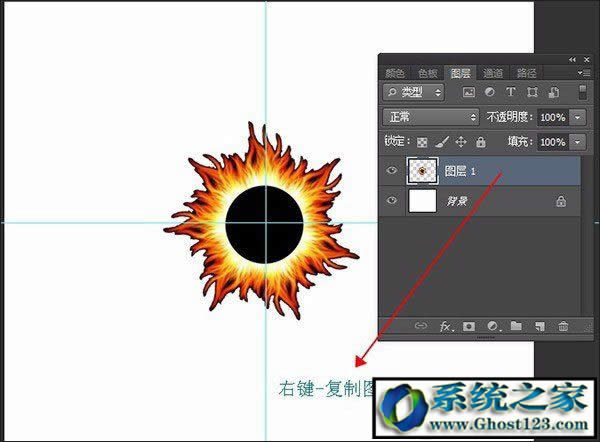Click the 背景 layer lock icon
The image size is (600, 442).
coord(561,201)
